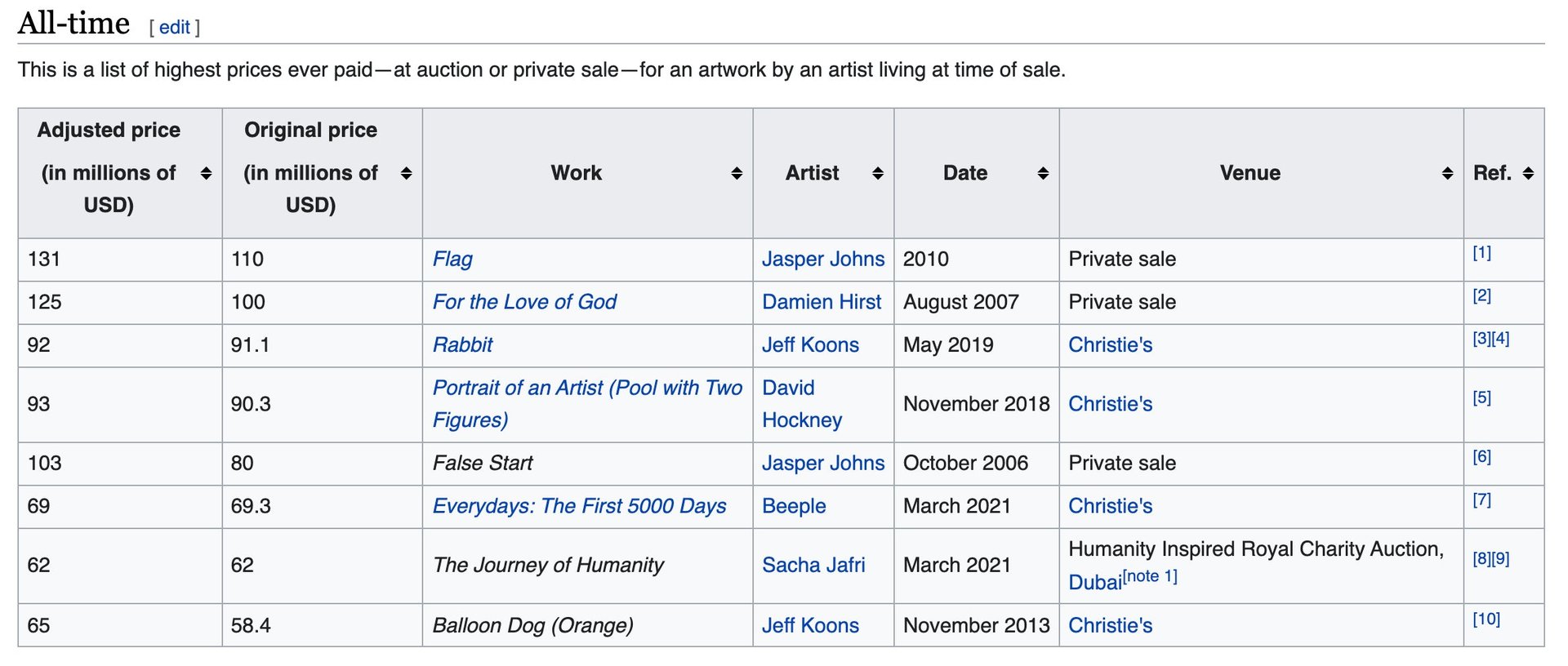
Task: Visit Damien Hirst's page
Action: pyautogui.click(x=822, y=302)
